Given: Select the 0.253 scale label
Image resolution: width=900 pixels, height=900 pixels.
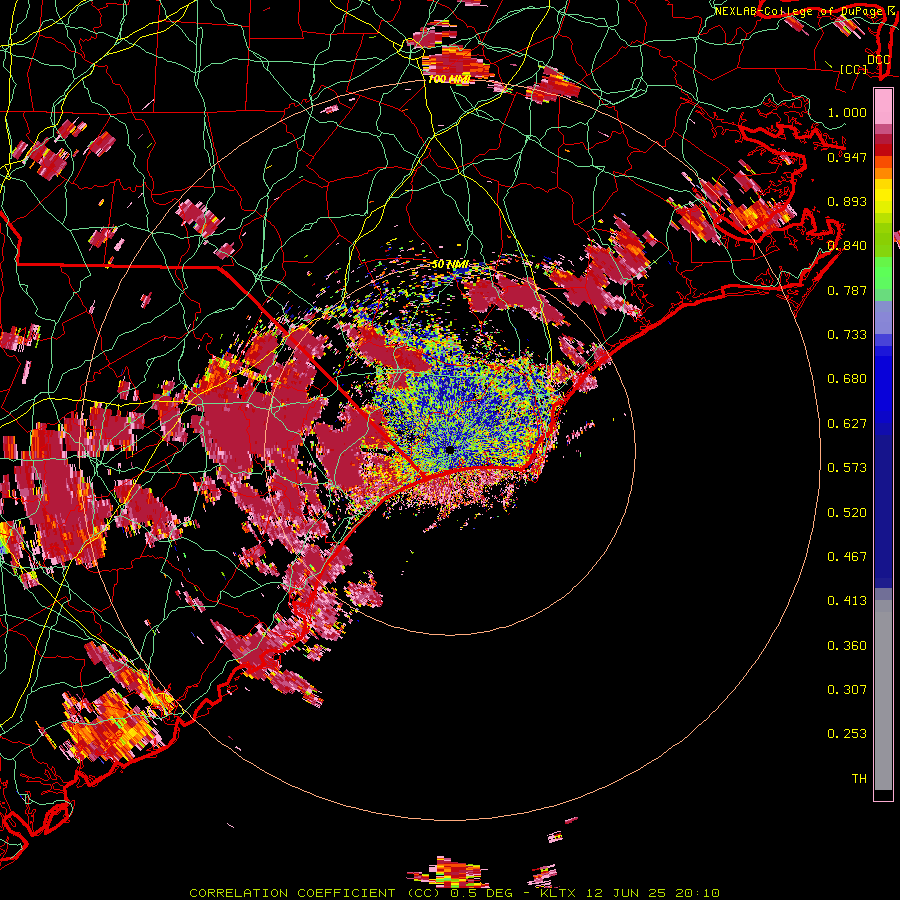Looking at the screenshot, I should click(847, 734).
